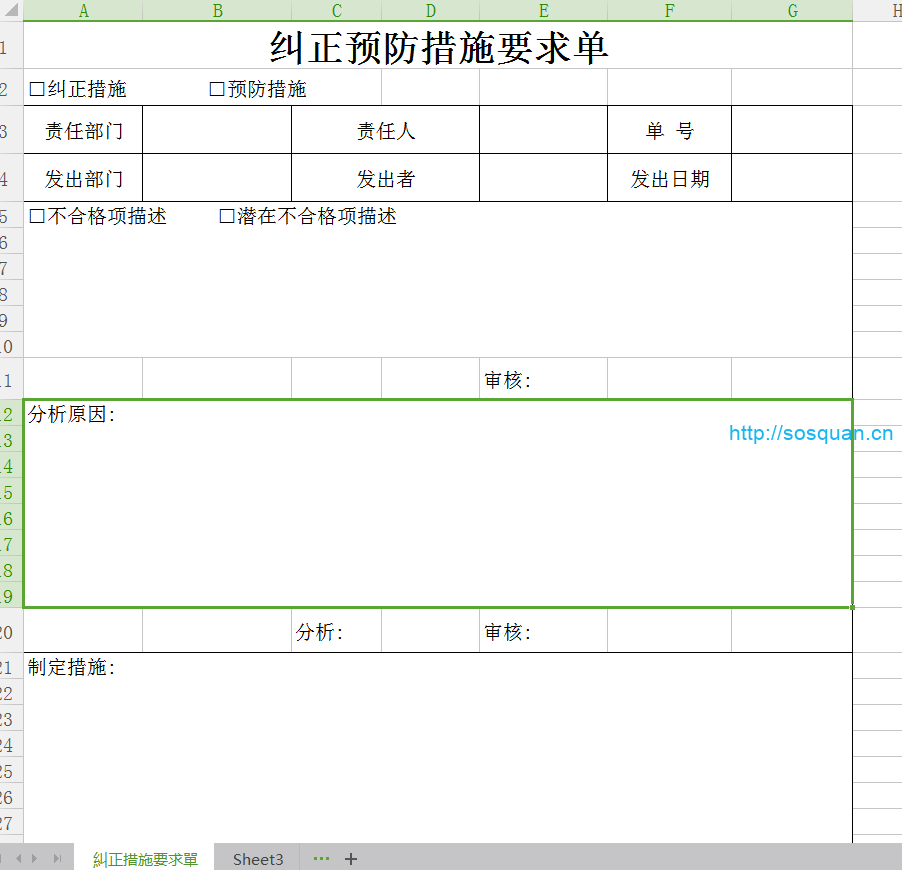Tick the 预防措施 checkbox
The height and width of the screenshot is (870, 902).
click(217, 89)
